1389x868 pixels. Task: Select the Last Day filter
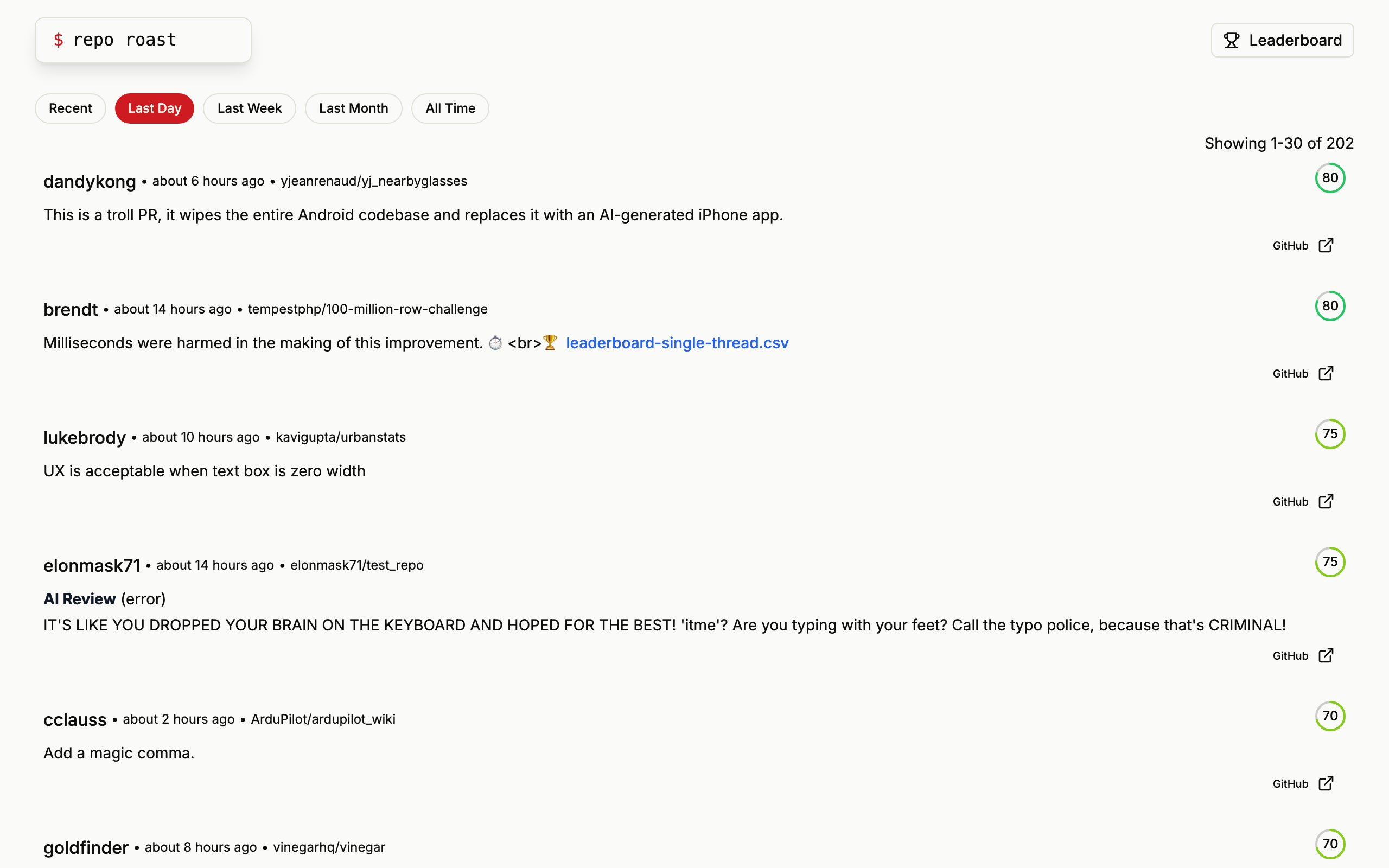(x=155, y=108)
